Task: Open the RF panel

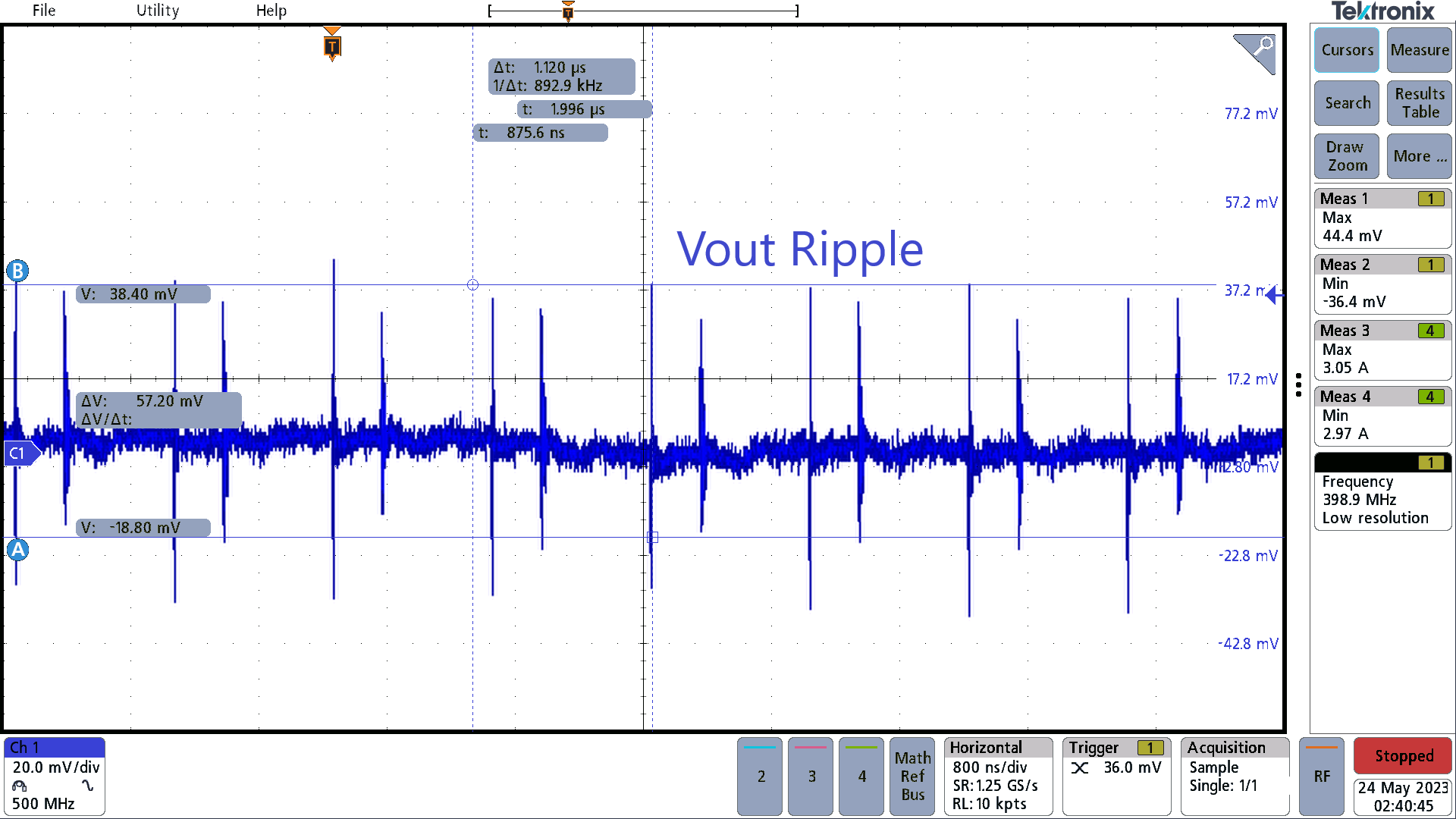Action: coord(1322,776)
